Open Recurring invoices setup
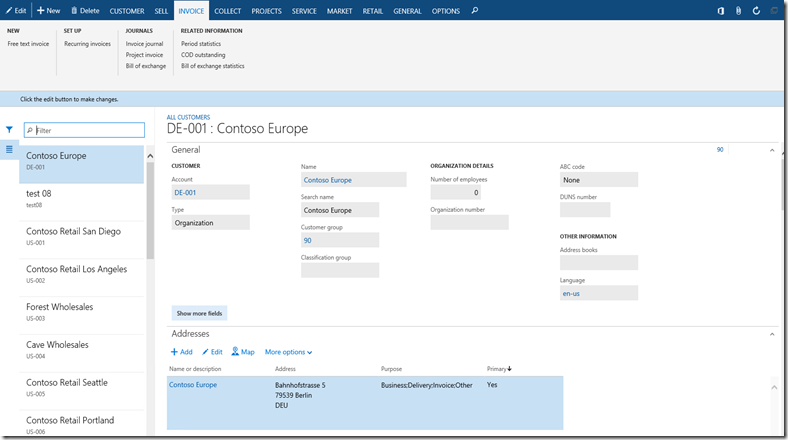788x440 pixels. click(x=87, y=44)
